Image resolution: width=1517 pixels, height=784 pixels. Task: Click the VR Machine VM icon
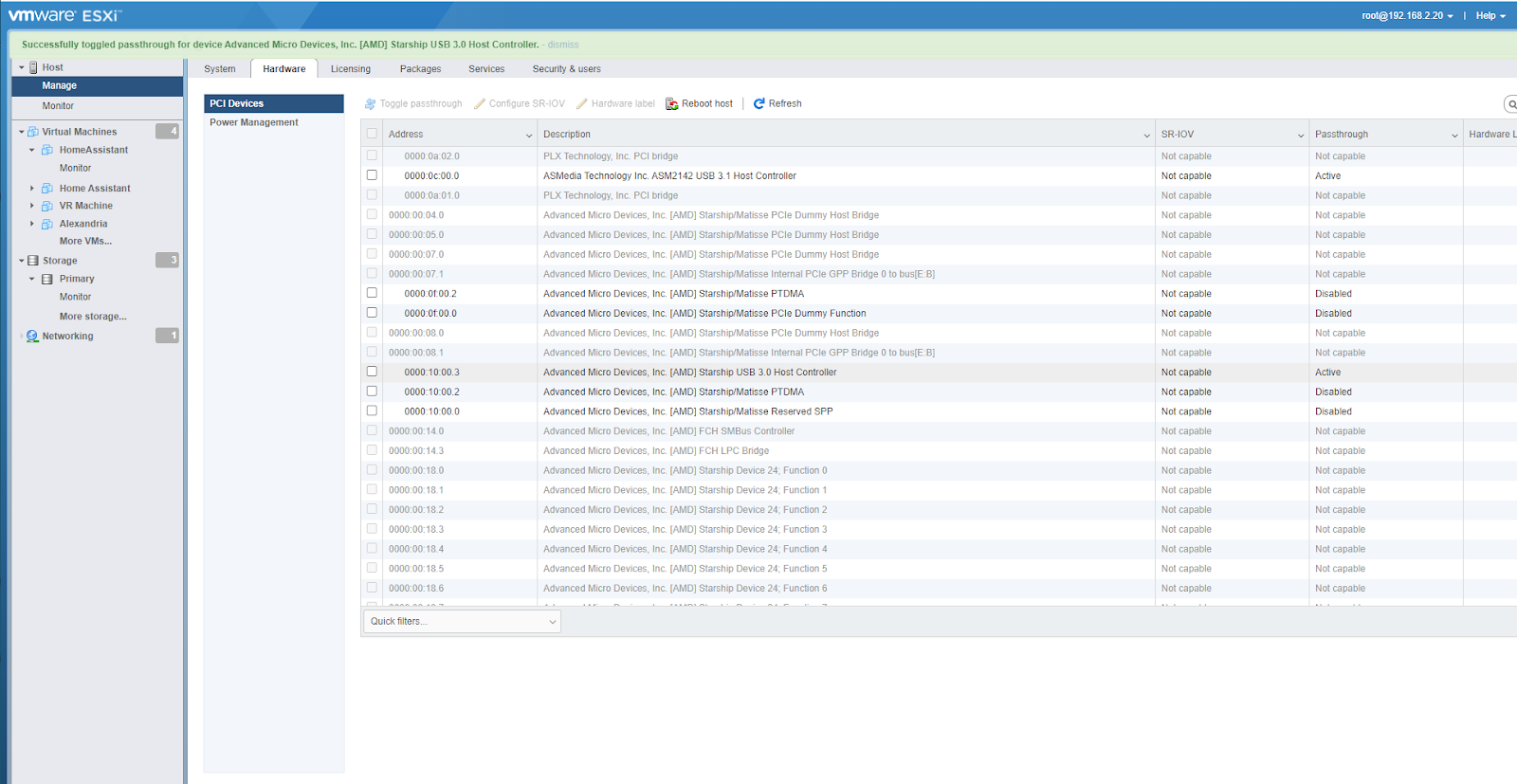tap(47, 206)
